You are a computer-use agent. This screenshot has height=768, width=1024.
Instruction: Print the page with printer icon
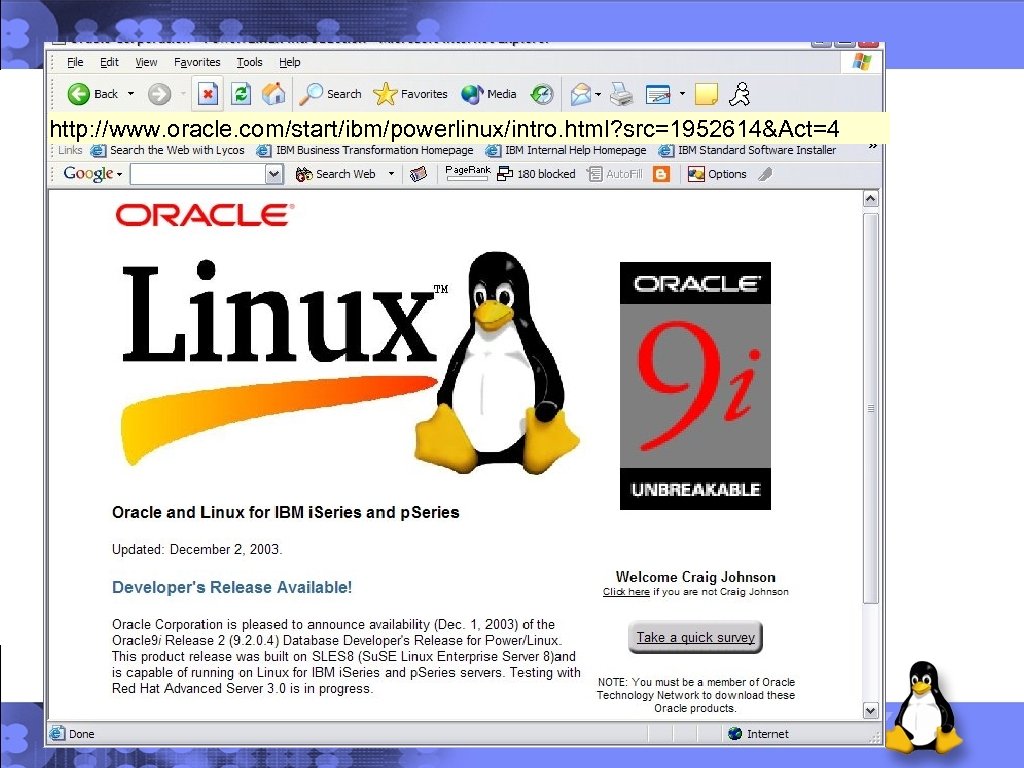[x=621, y=94]
